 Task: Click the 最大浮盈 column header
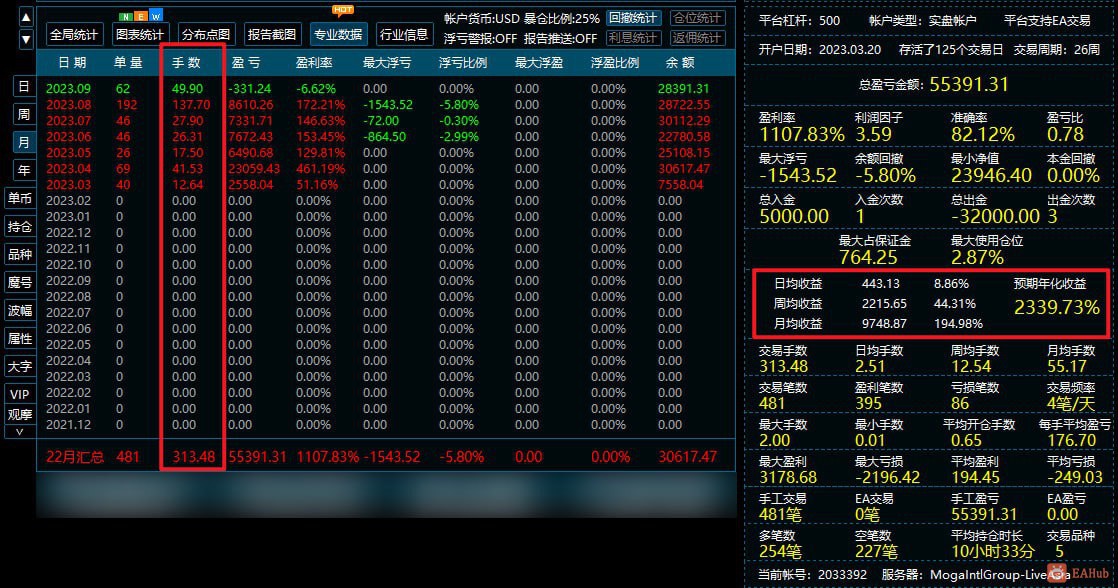pyautogui.click(x=539, y=63)
